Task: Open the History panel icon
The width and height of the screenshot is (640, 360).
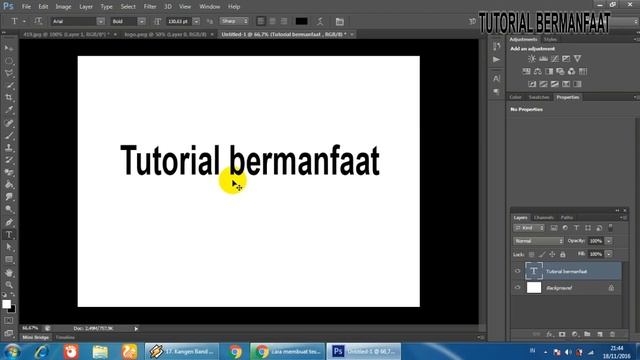Action: click(x=496, y=46)
